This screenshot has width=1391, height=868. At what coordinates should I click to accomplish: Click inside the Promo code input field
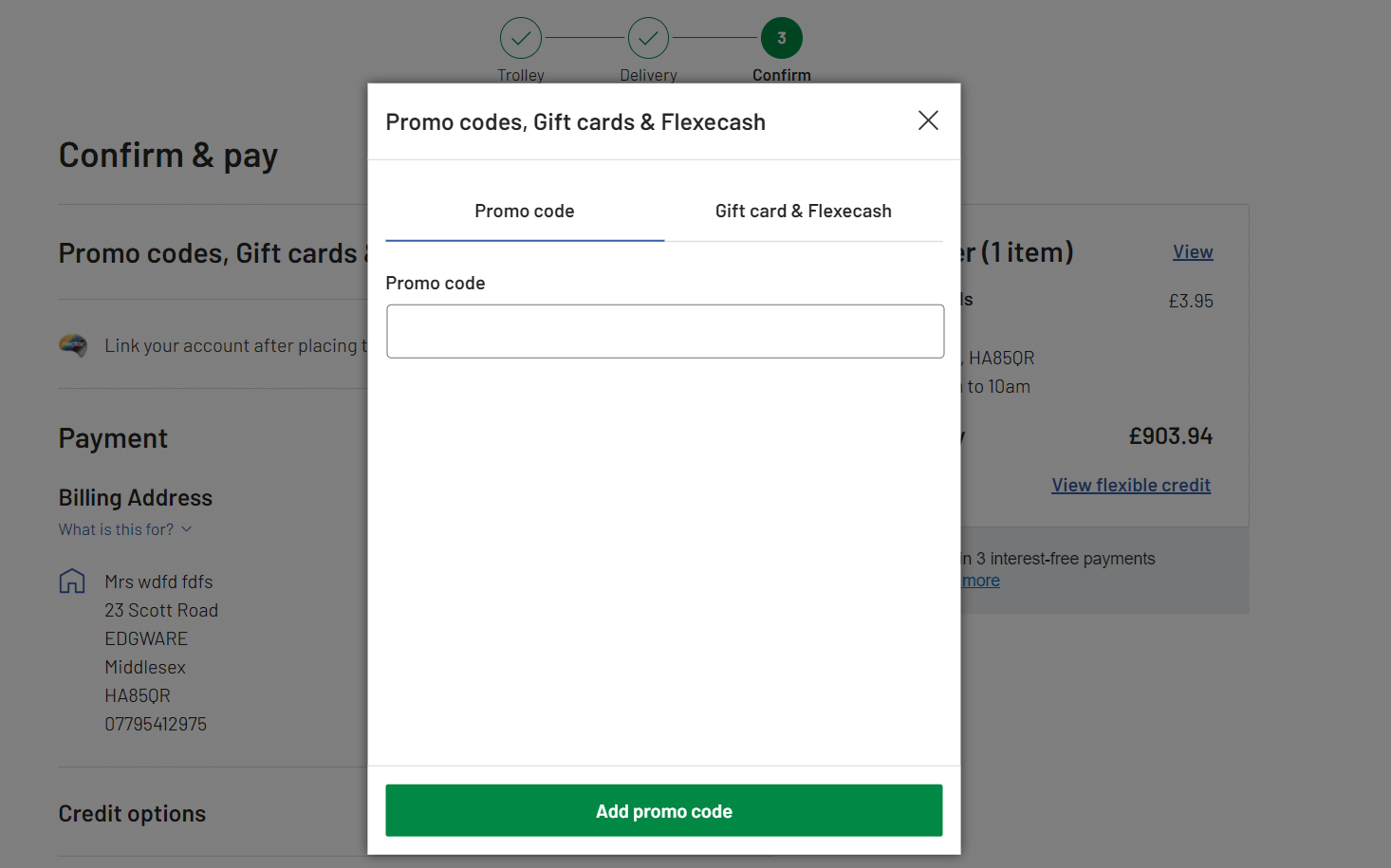pyautogui.click(x=663, y=331)
